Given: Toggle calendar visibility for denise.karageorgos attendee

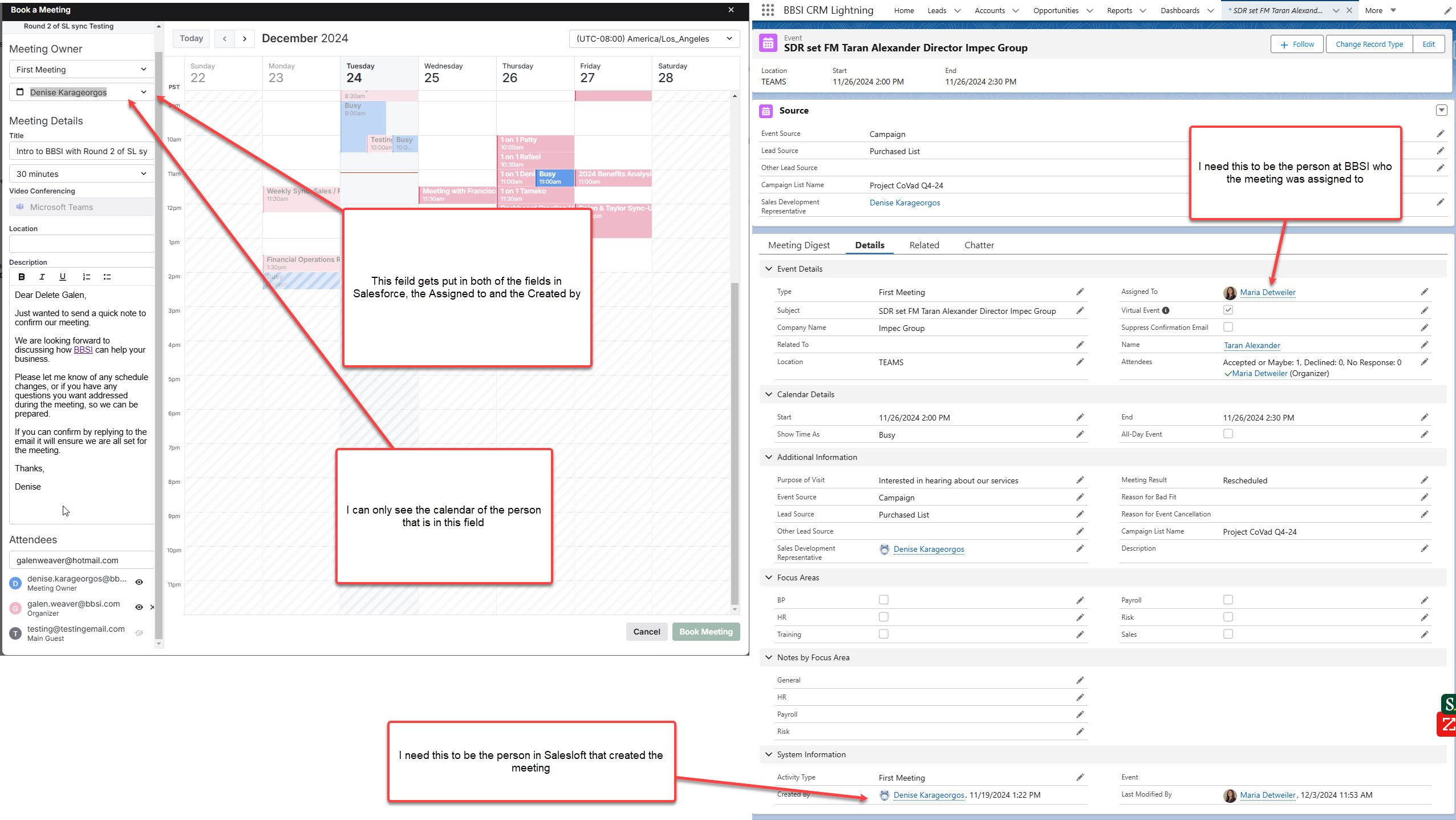Looking at the screenshot, I should (x=139, y=583).
